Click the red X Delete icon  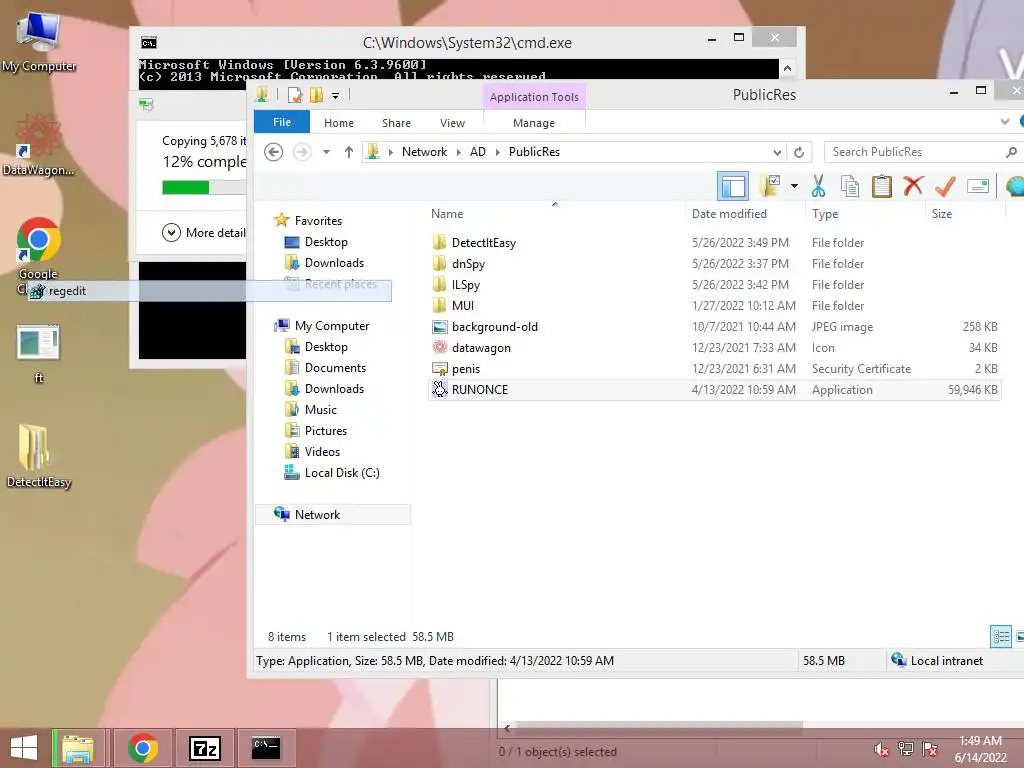click(x=913, y=186)
